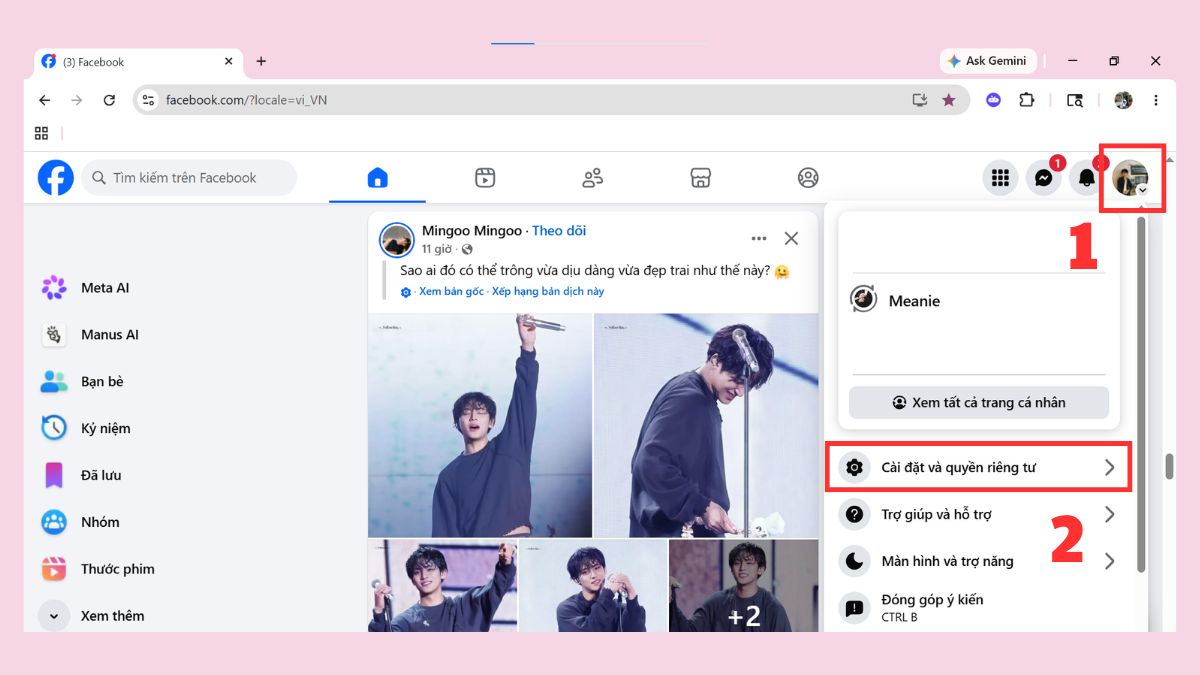Open Nhóm in the left sidebar
This screenshot has width=1200, height=675.
point(80,522)
